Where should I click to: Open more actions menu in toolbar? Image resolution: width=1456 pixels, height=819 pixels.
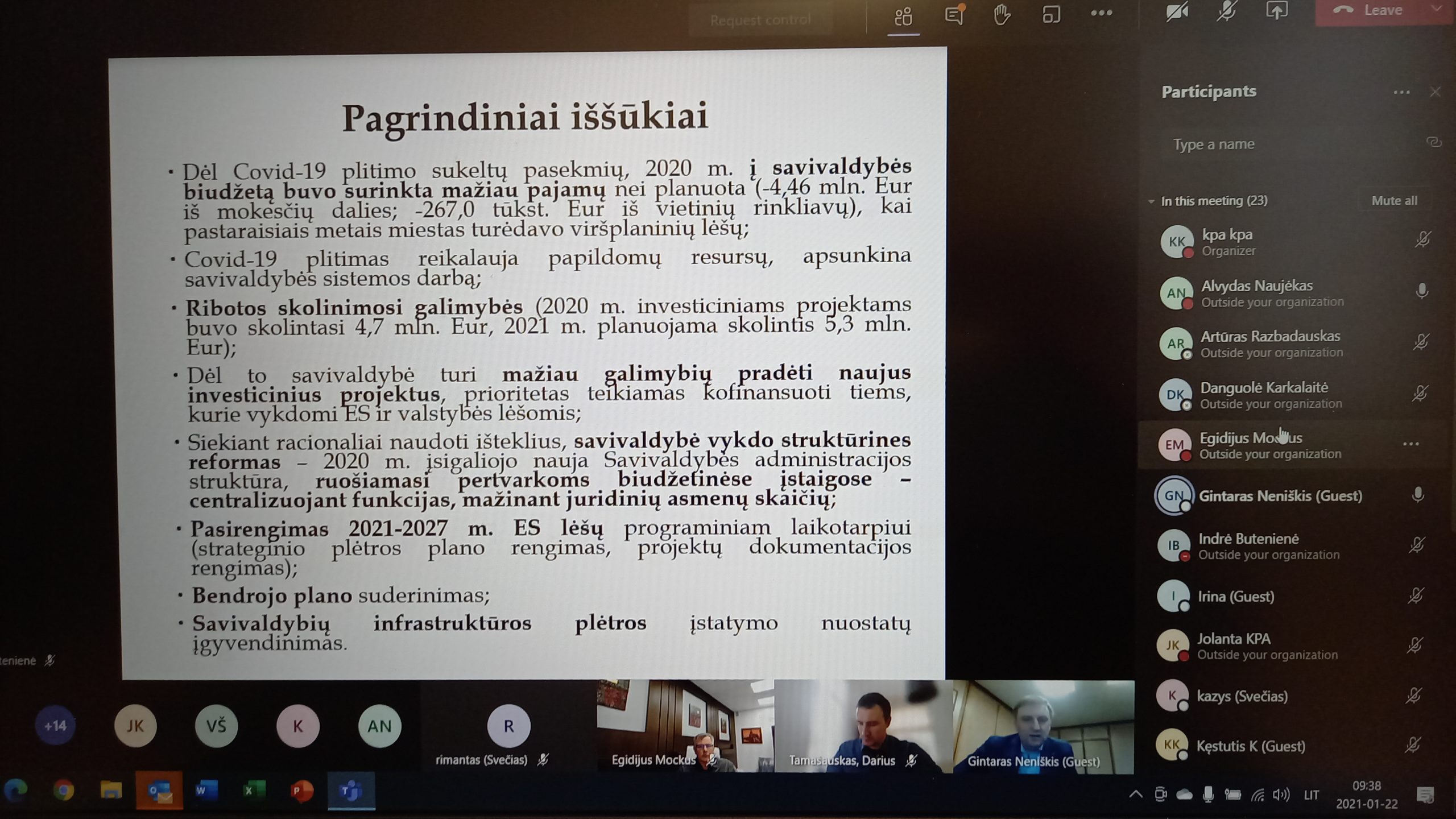tap(1101, 13)
